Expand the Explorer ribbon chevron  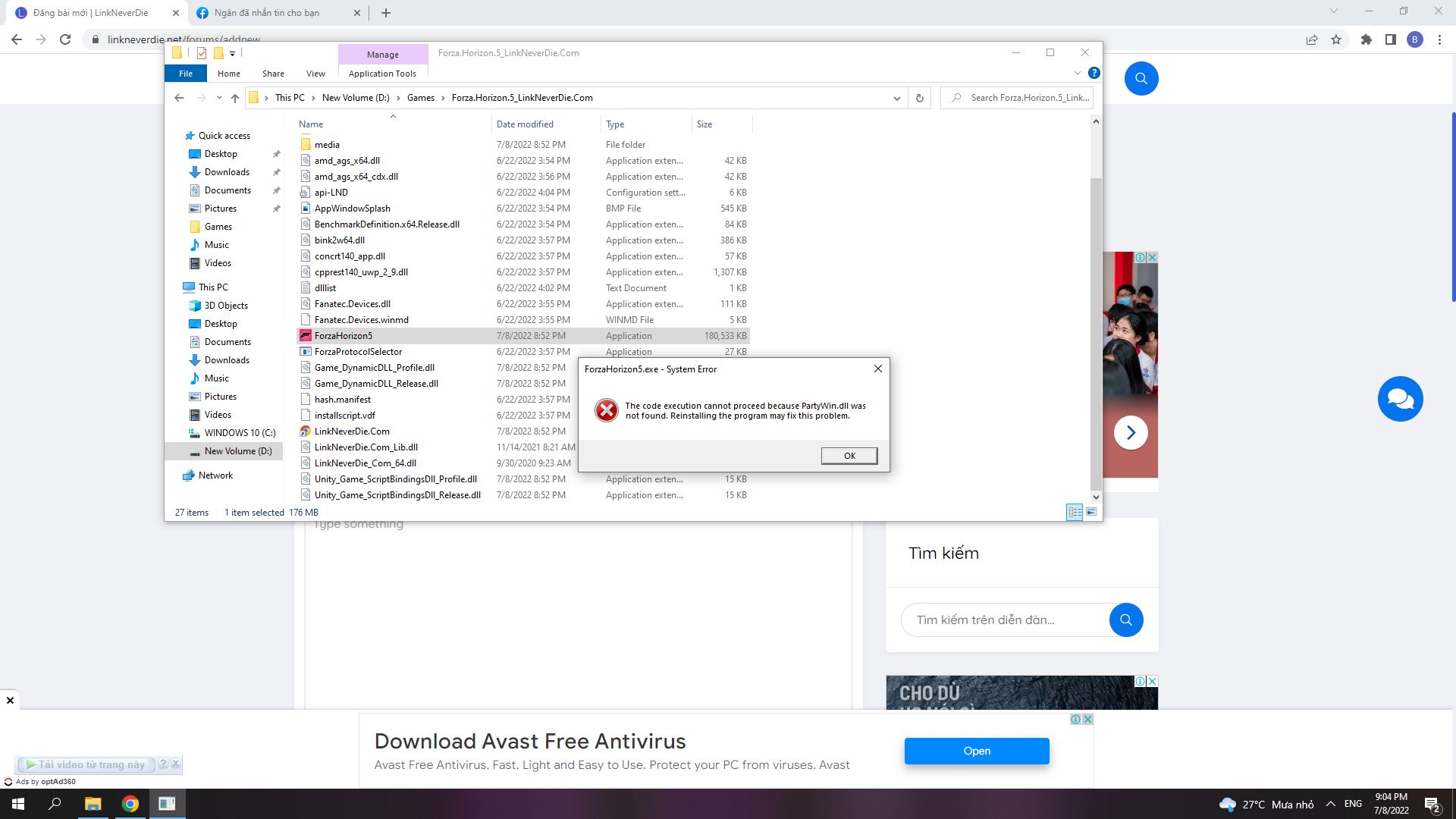pos(1077,73)
